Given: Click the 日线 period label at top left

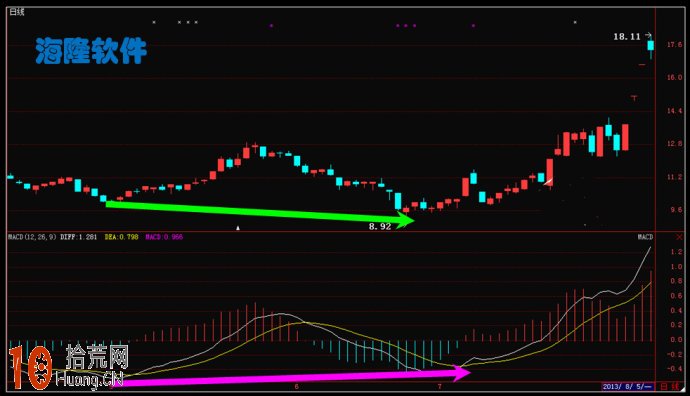Looking at the screenshot, I should pos(17,12).
